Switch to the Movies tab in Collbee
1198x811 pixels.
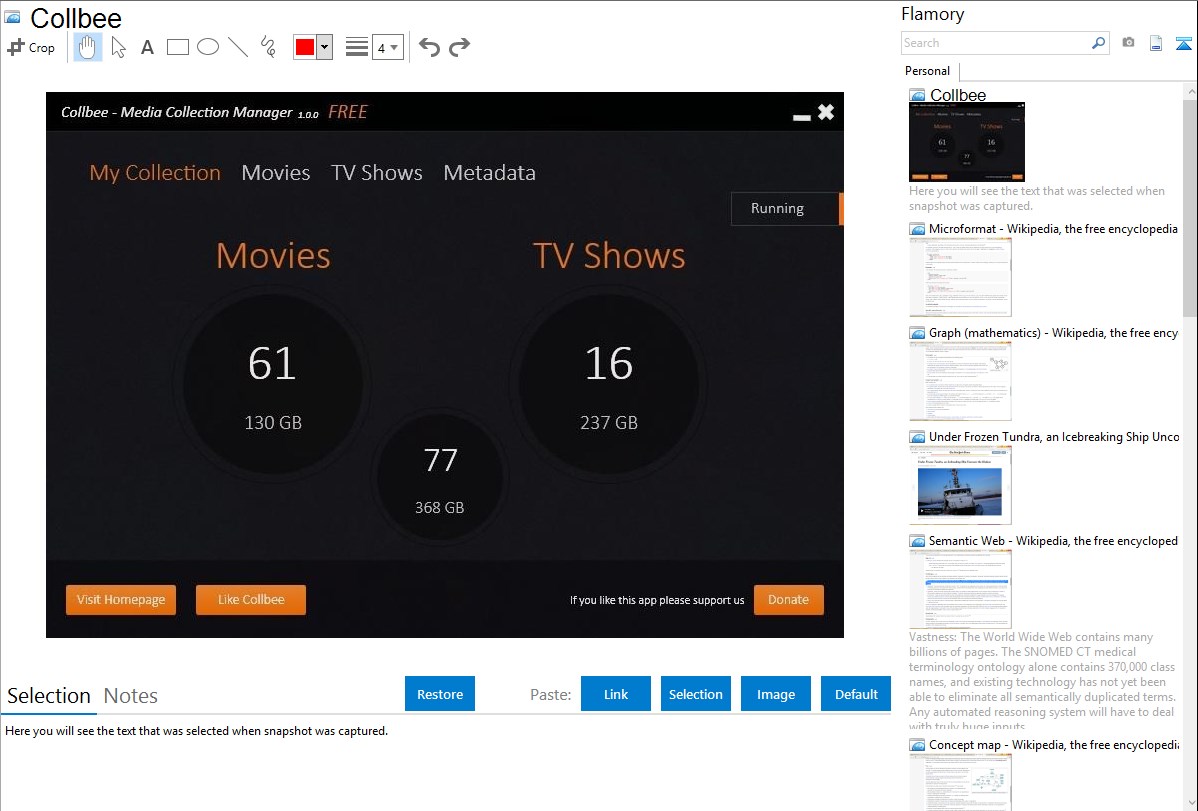click(276, 173)
